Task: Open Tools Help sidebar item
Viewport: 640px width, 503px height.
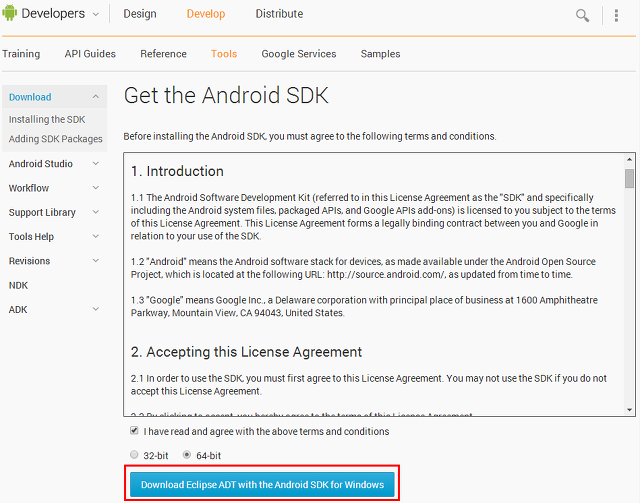Action: [31, 237]
